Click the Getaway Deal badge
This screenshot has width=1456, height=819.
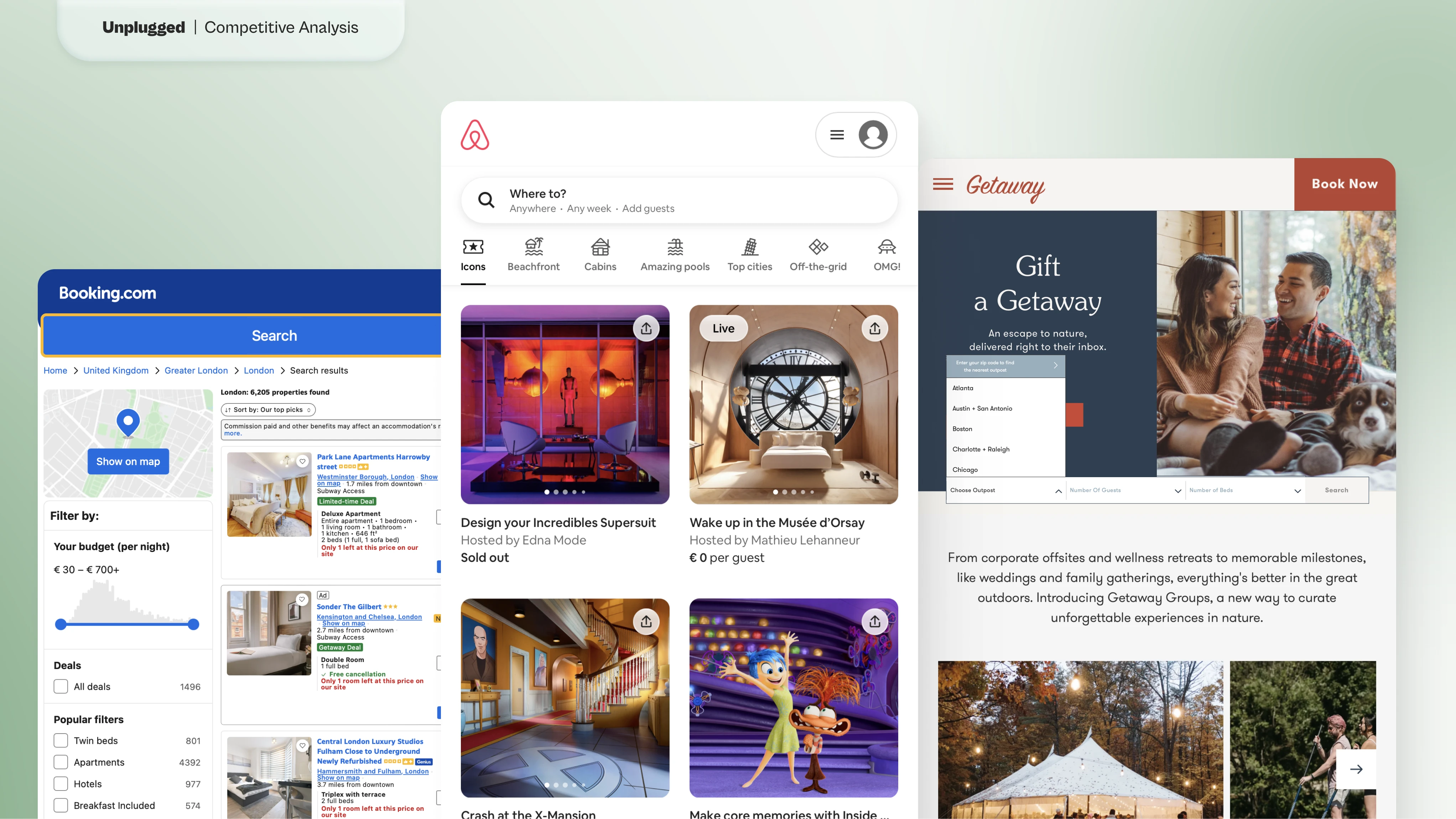(340, 647)
